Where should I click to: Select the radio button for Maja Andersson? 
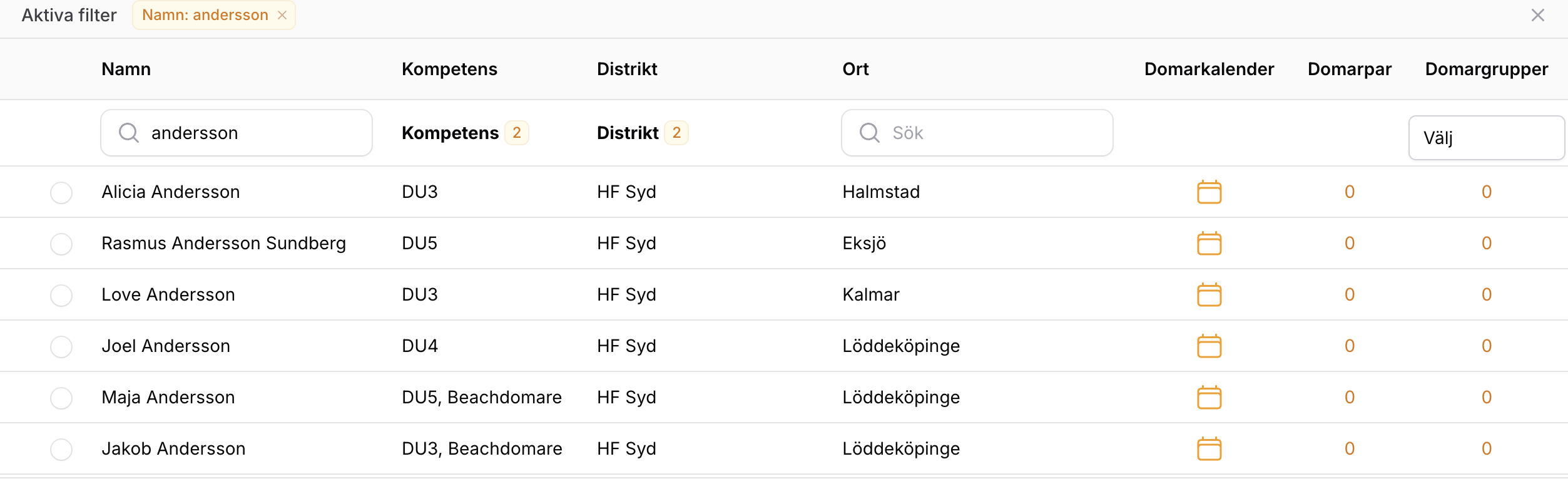pyautogui.click(x=61, y=398)
